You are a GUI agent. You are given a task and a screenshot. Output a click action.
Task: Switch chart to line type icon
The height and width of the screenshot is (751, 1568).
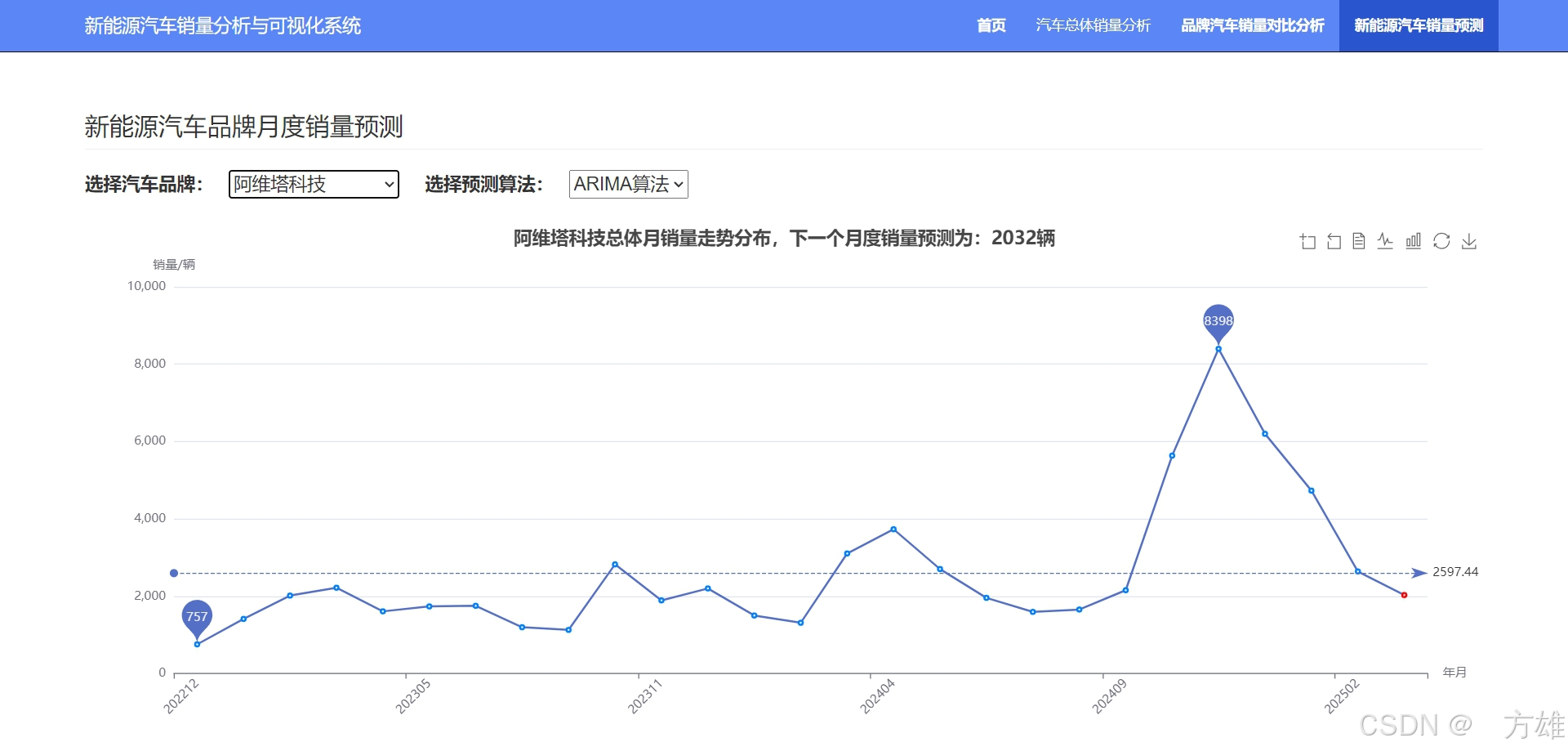(x=1385, y=241)
